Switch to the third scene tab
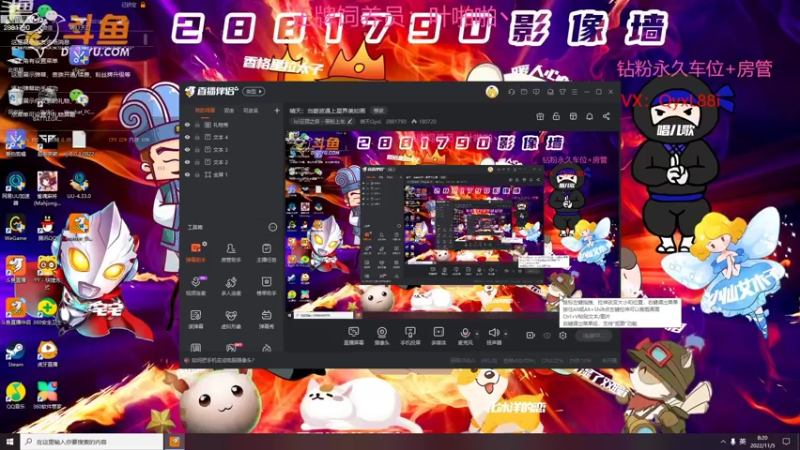 click(250, 110)
